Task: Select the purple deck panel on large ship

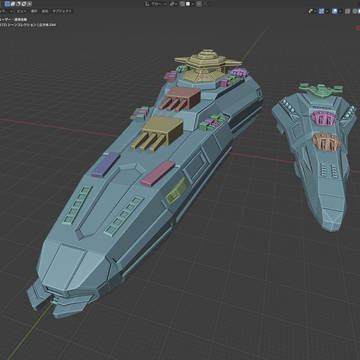Action: [x=106, y=164]
